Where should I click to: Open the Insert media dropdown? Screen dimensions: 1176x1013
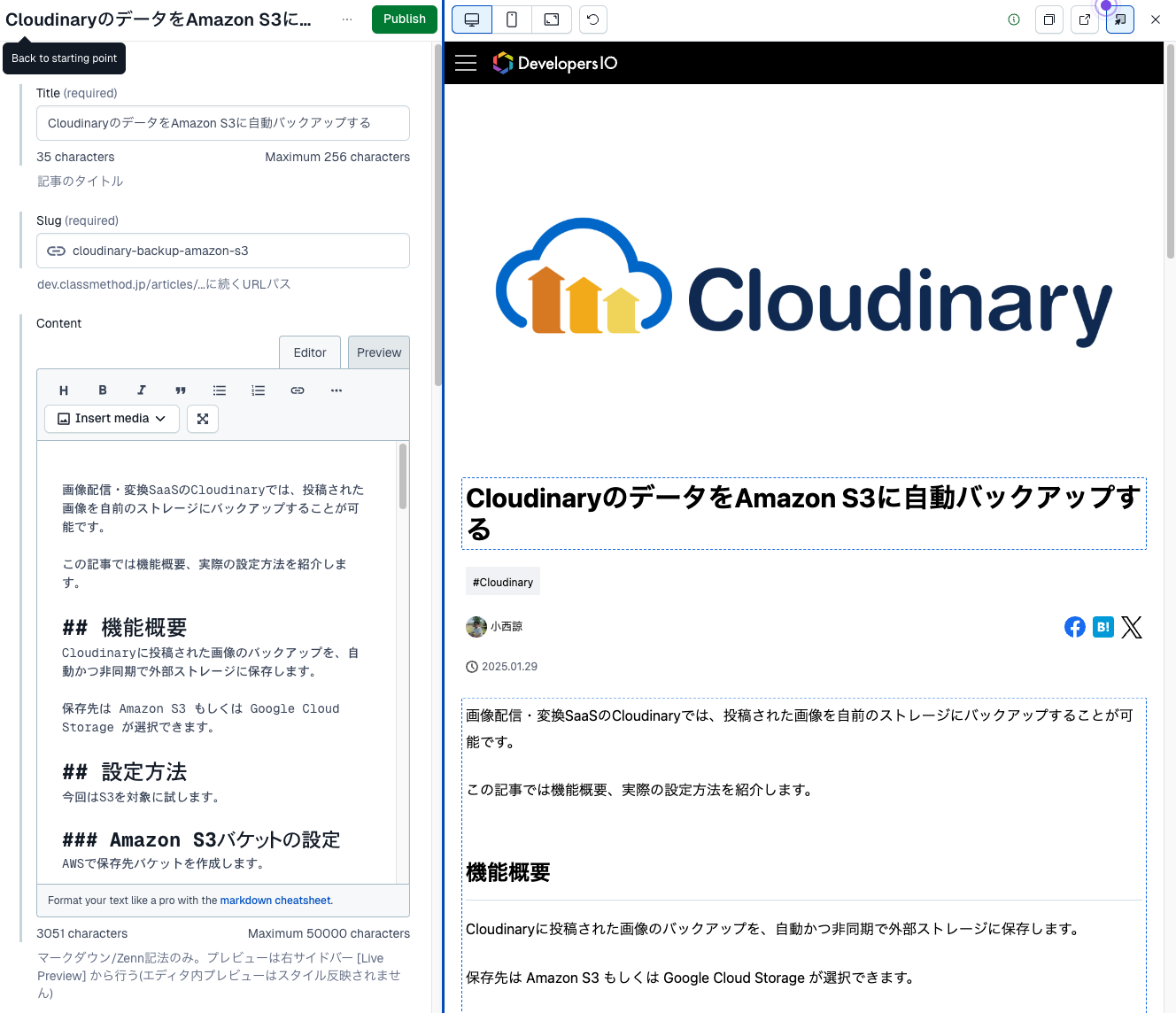(x=112, y=419)
